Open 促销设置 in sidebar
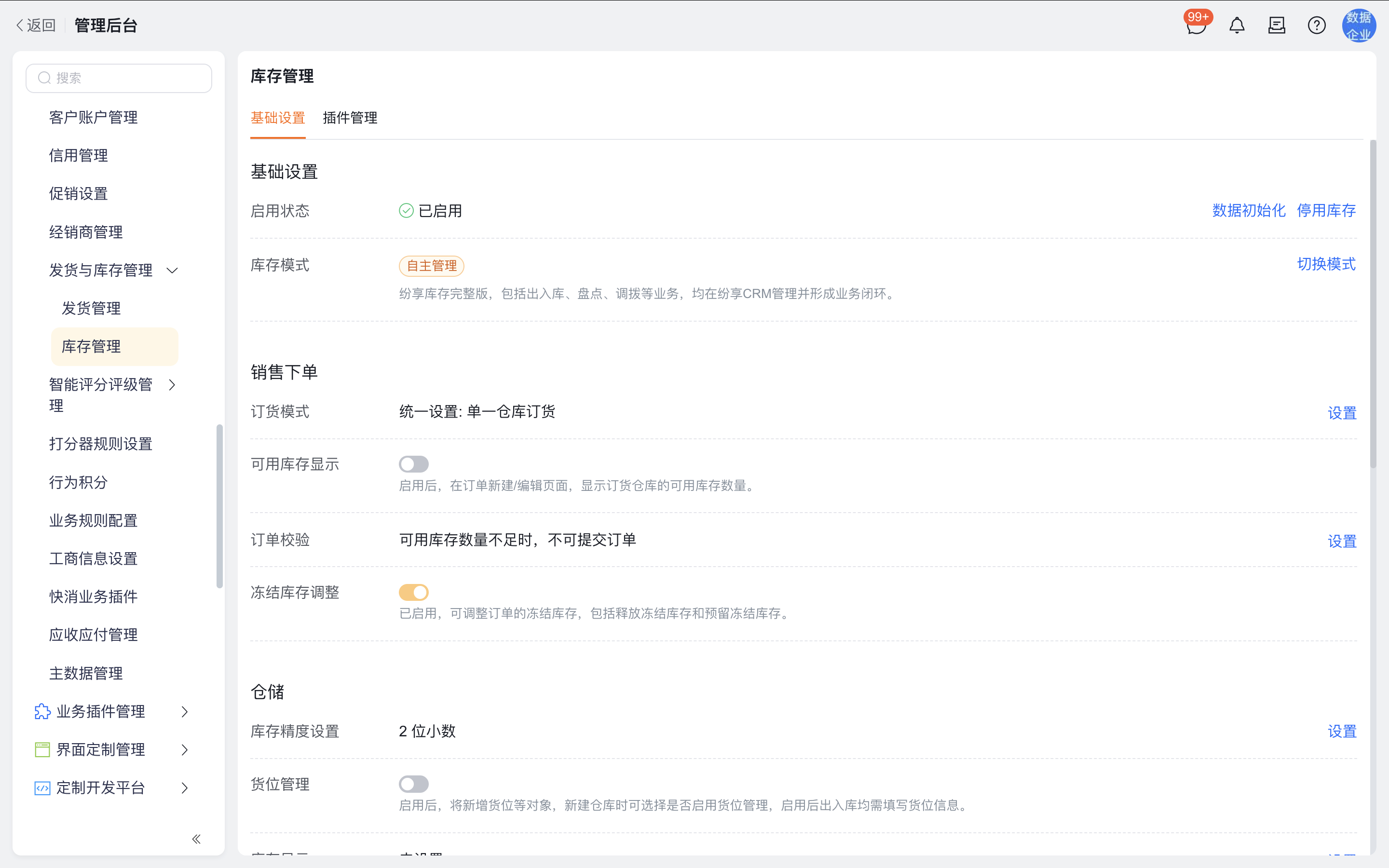Screen dimensions: 1389x868 78,194
